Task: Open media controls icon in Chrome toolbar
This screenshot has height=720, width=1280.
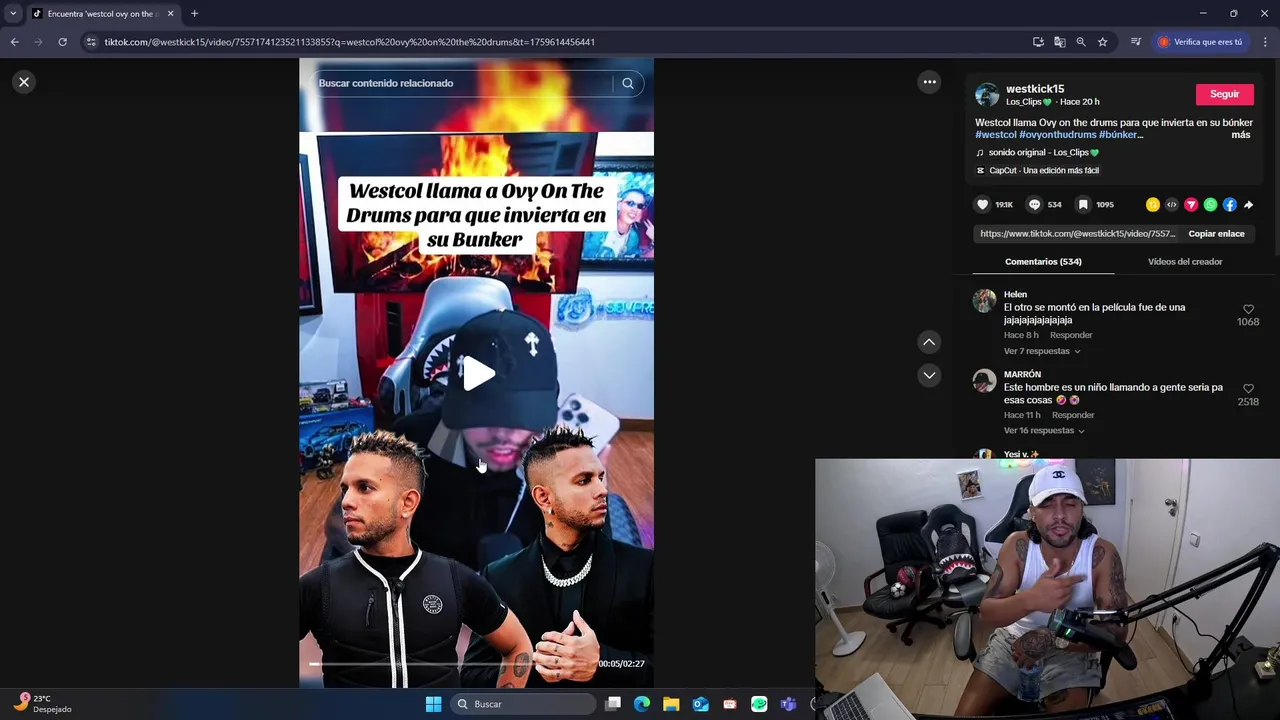Action: pyautogui.click(x=1136, y=42)
